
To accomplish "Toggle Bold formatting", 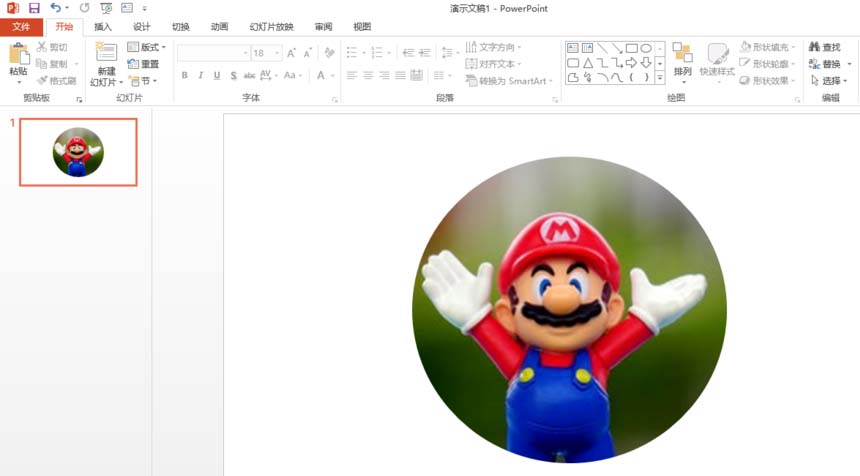I will [185, 75].
